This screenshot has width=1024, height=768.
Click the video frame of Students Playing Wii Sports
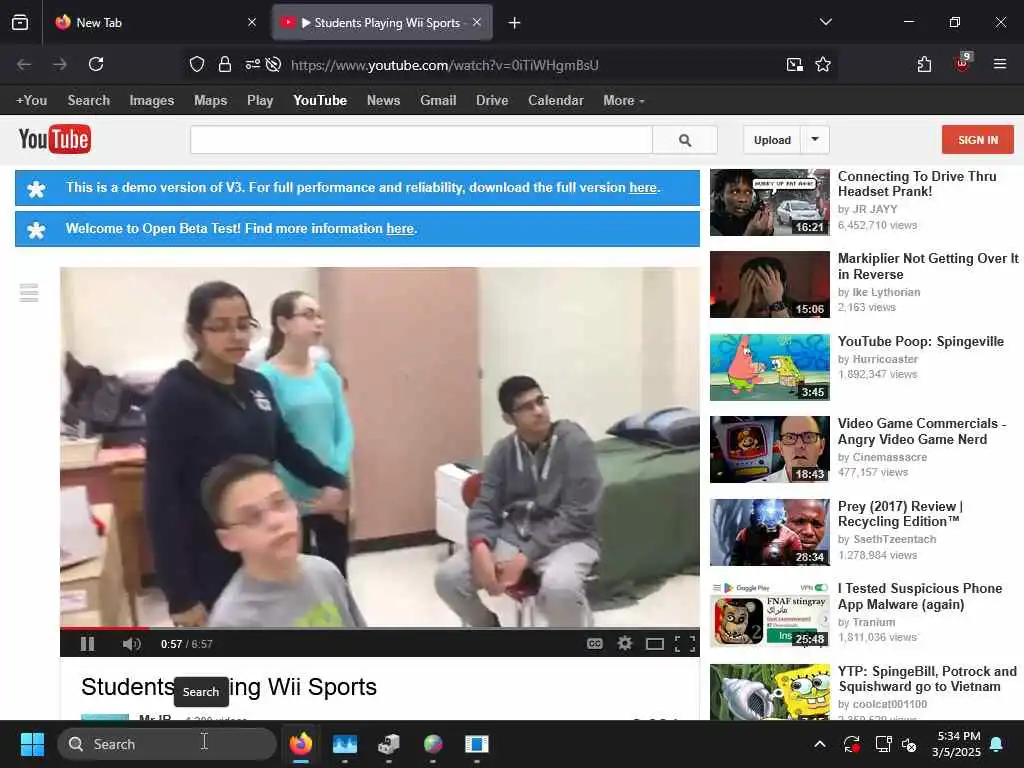tap(379, 447)
